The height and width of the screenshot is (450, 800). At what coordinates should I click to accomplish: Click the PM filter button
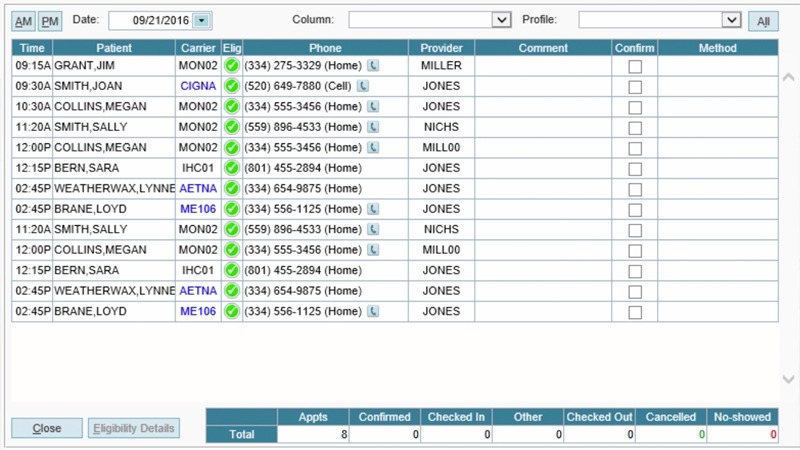point(50,21)
